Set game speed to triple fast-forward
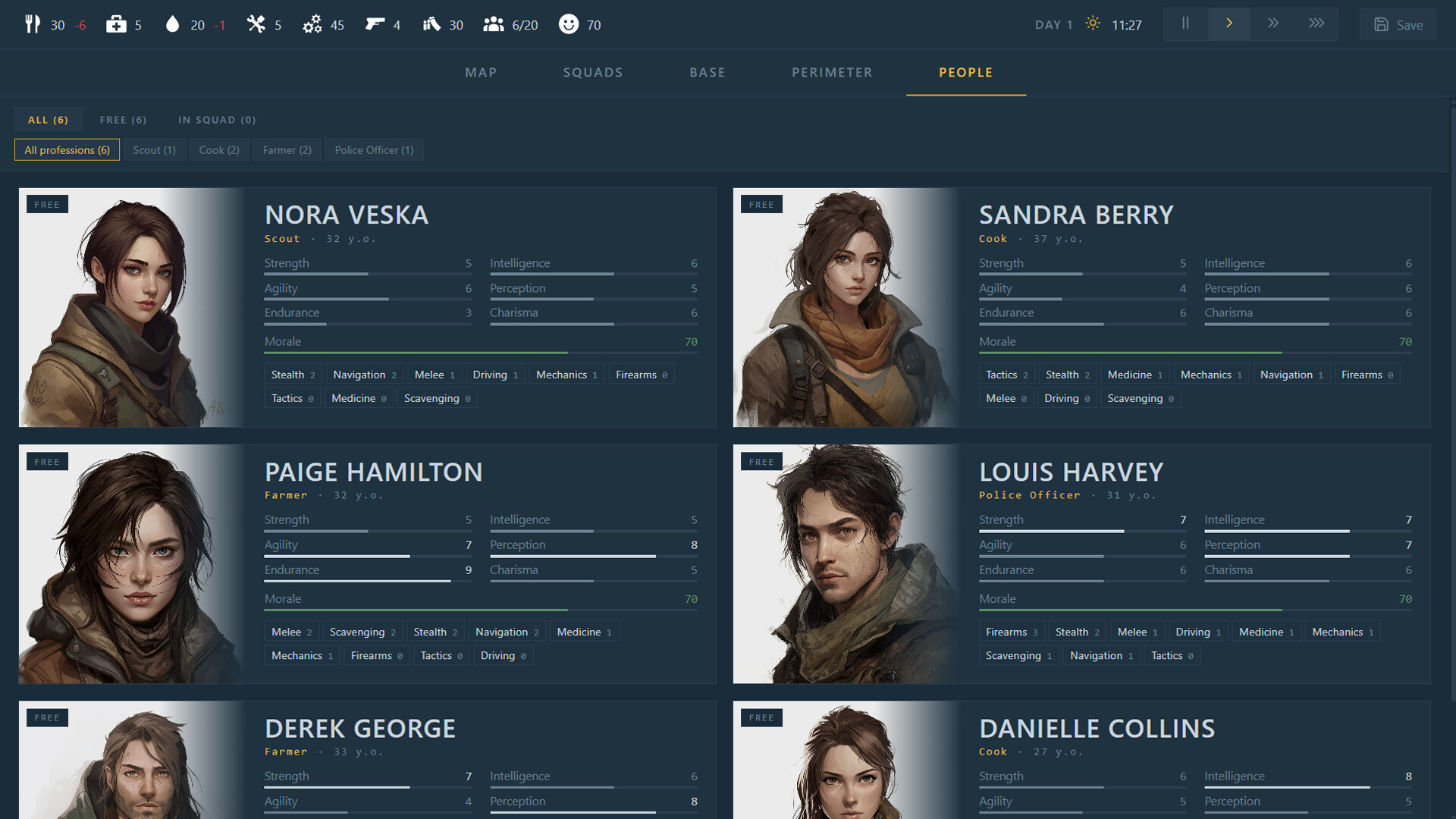The image size is (1456, 819). [x=1316, y=24]
